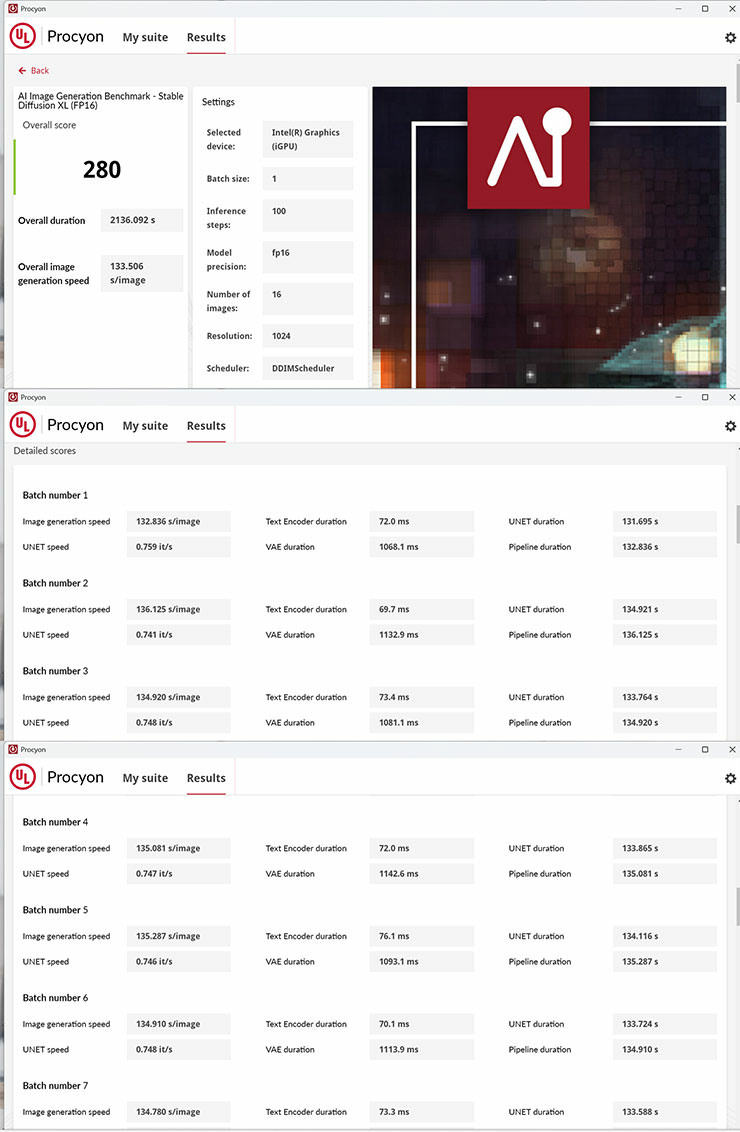Click the Procyon title bar icon of the Overall score window
The image size is (740, 1132).
coord(12,9)
